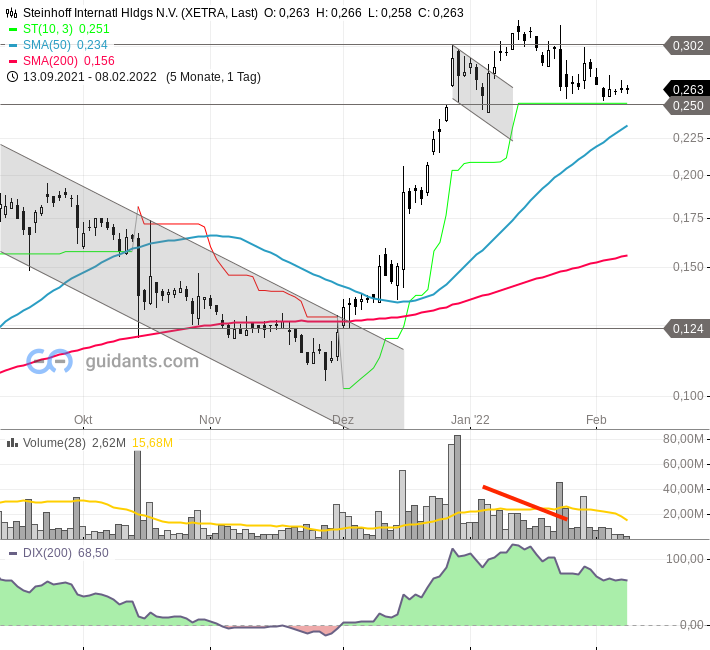
Task: Click the Volume(28) indicator label
Action: (54, 443)
